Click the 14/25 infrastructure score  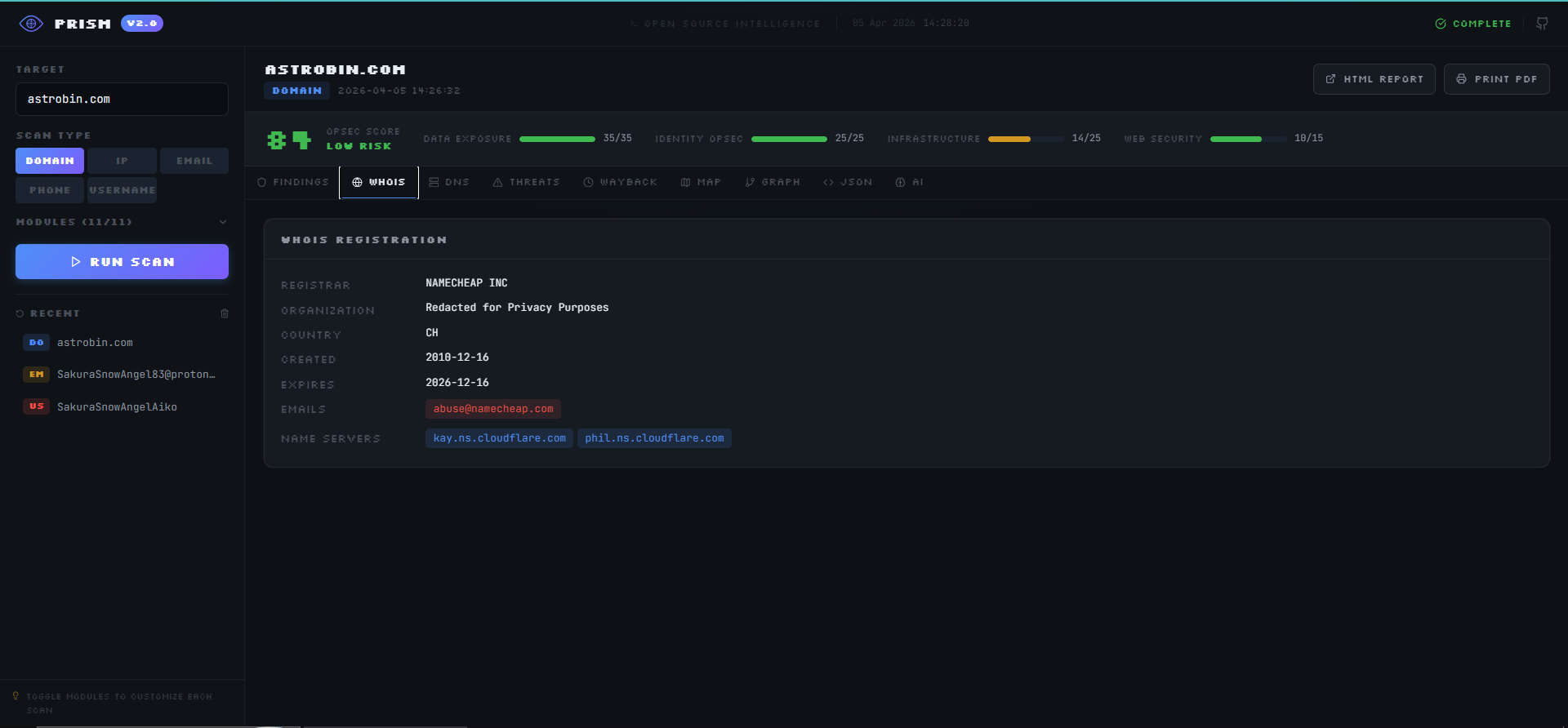click(1086, 139)
